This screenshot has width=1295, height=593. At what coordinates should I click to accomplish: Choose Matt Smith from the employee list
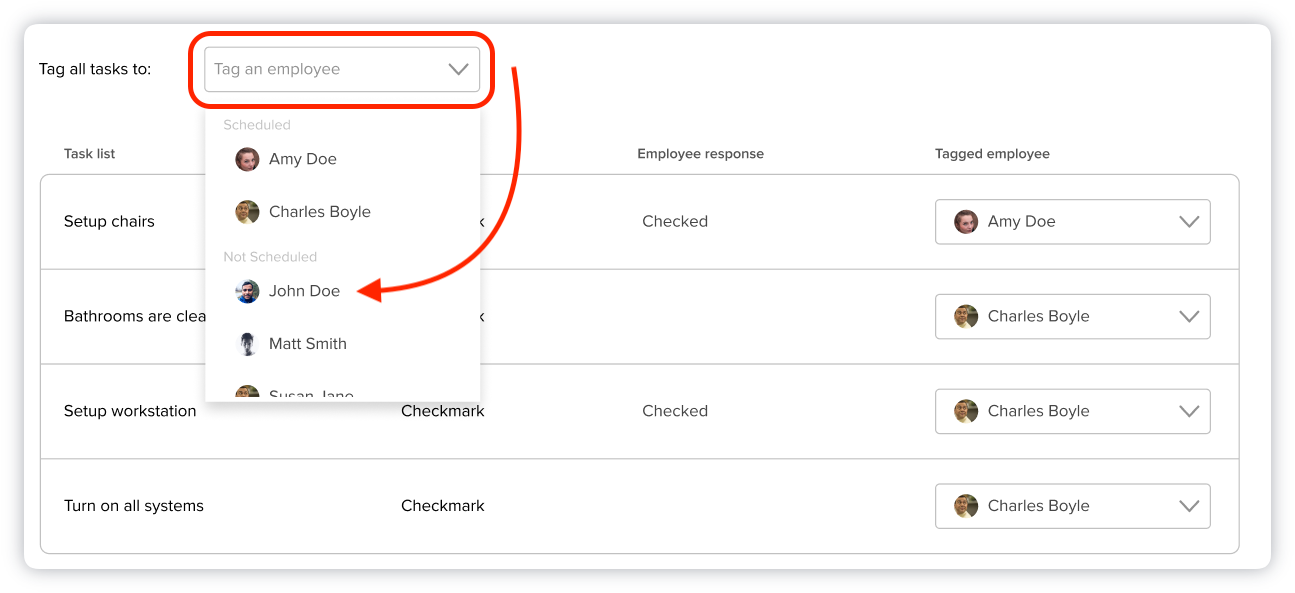click(x=308, y=344)
